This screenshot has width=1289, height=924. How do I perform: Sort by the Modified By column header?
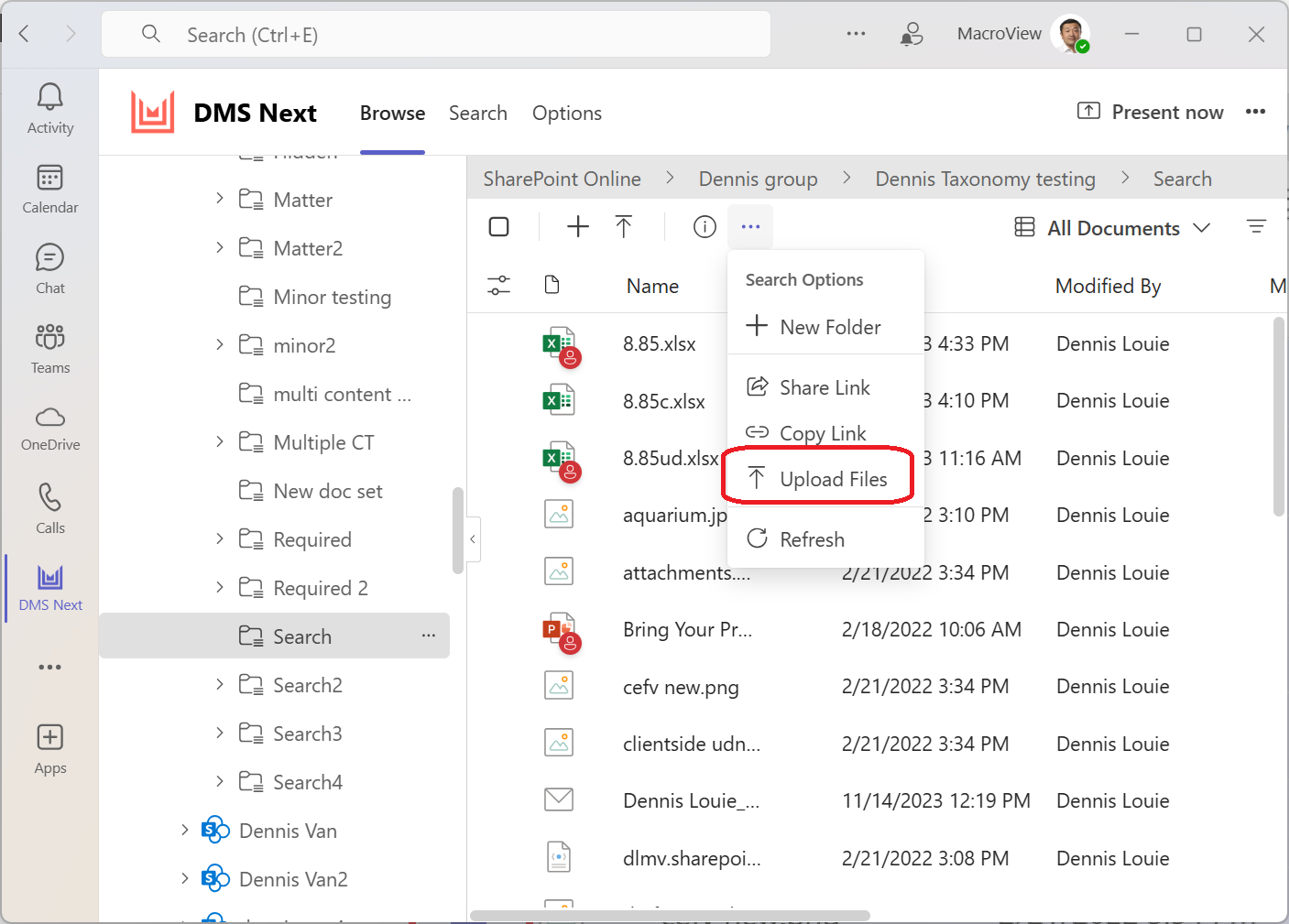coord(1108,286)
